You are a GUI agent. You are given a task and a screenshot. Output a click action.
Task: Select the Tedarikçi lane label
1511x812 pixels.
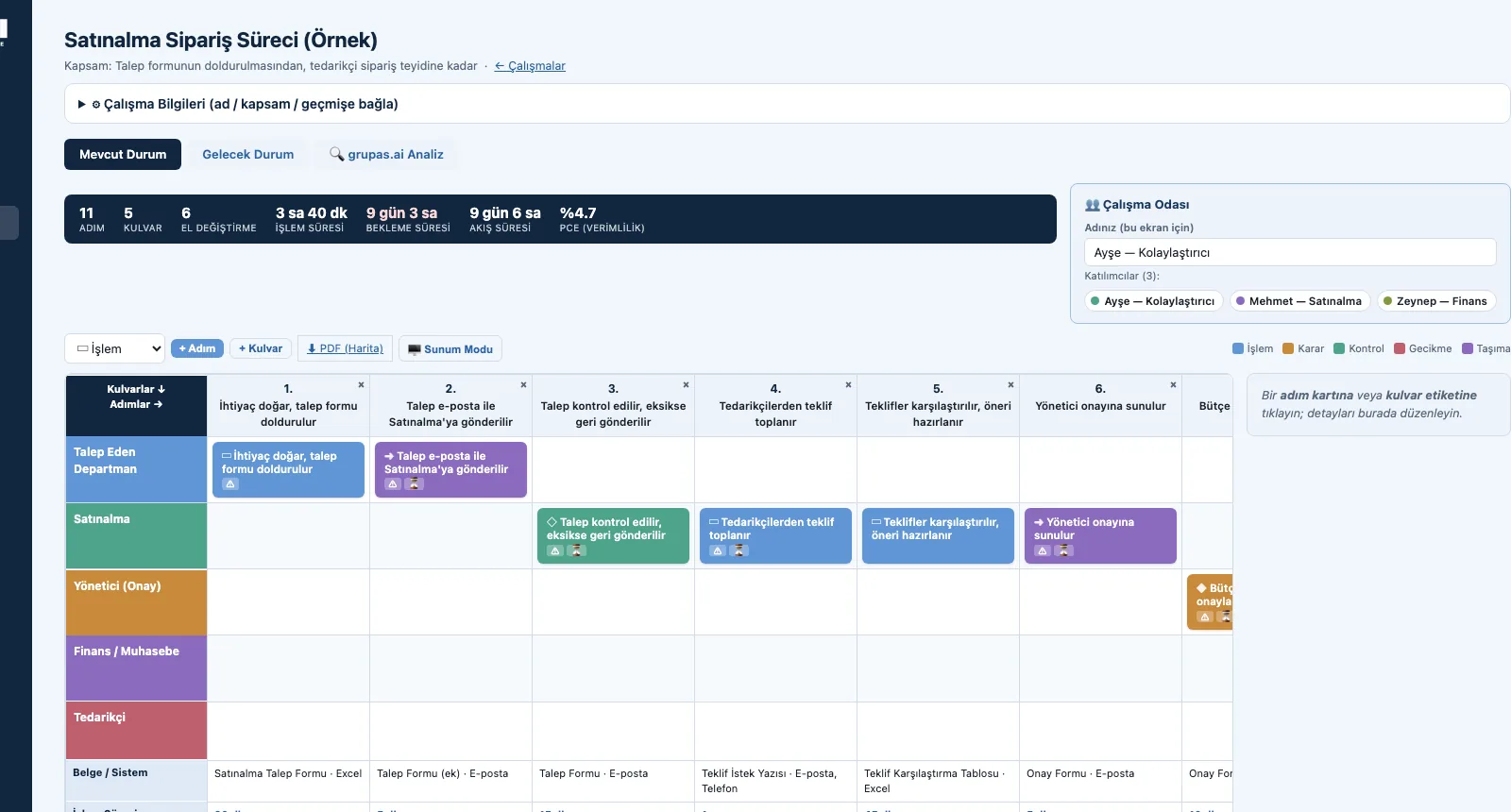pos(136,731)
